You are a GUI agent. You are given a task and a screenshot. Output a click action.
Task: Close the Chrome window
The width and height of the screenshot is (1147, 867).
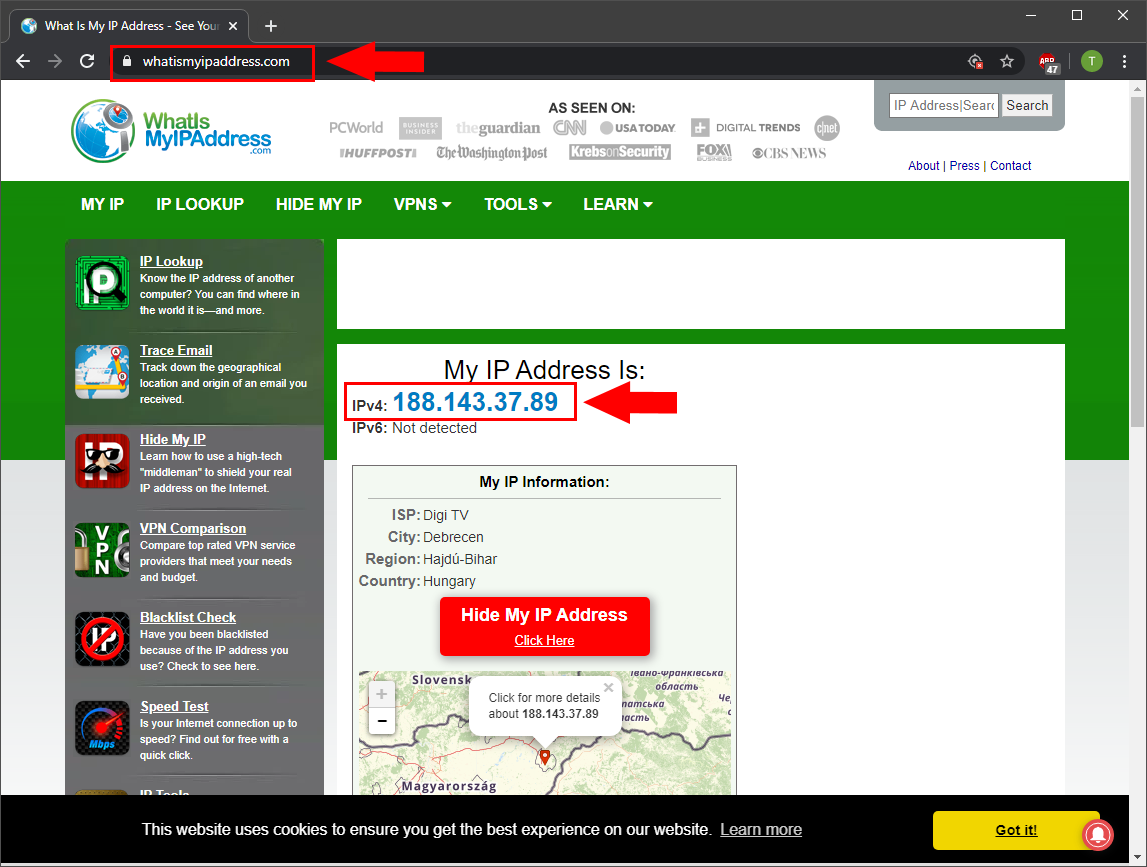pos(1123,15)
